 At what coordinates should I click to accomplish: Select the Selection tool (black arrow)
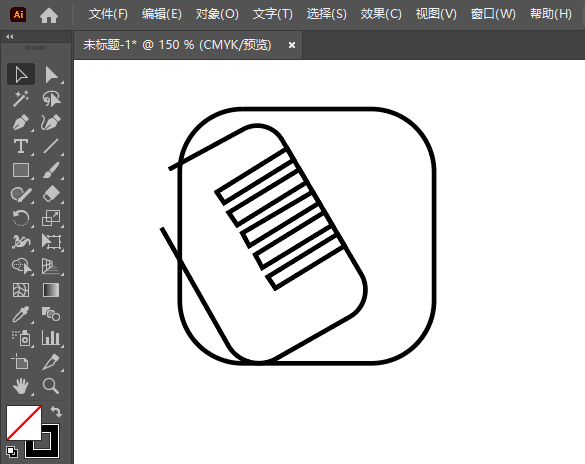click(x=21, y=74)
